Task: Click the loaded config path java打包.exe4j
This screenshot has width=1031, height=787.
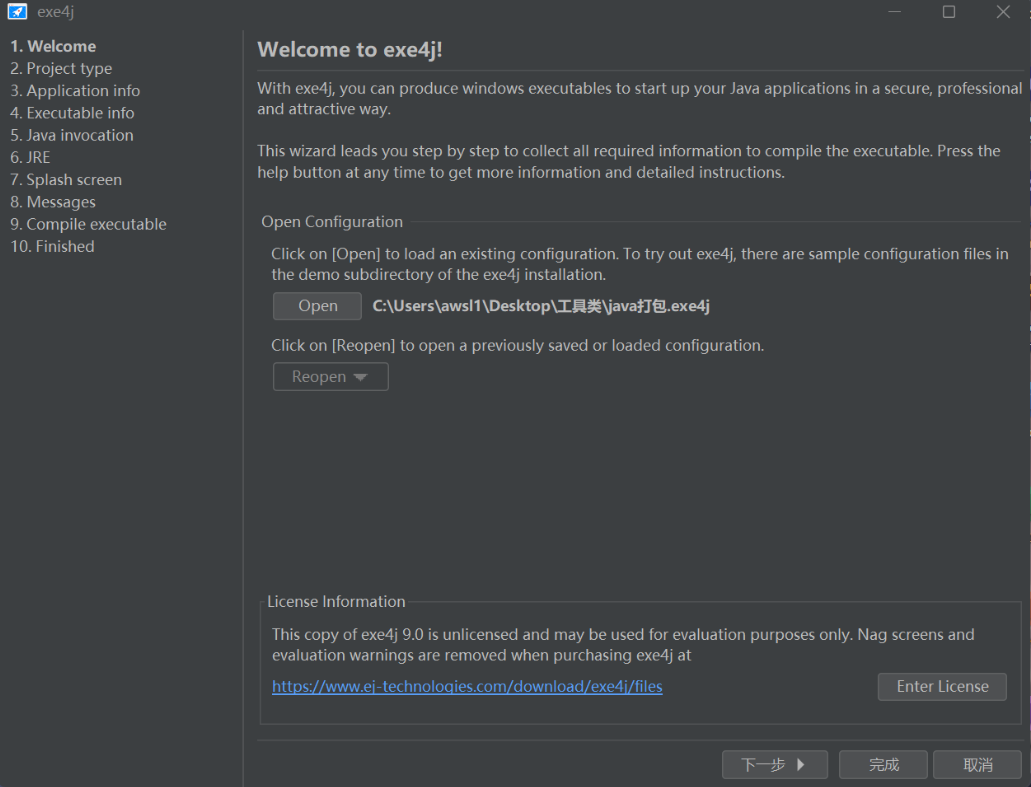Action: coord(541,306)
